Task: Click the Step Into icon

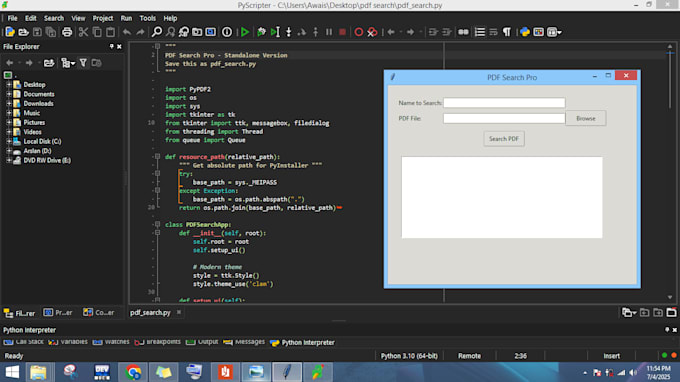Action: click(x=288, y=32)
